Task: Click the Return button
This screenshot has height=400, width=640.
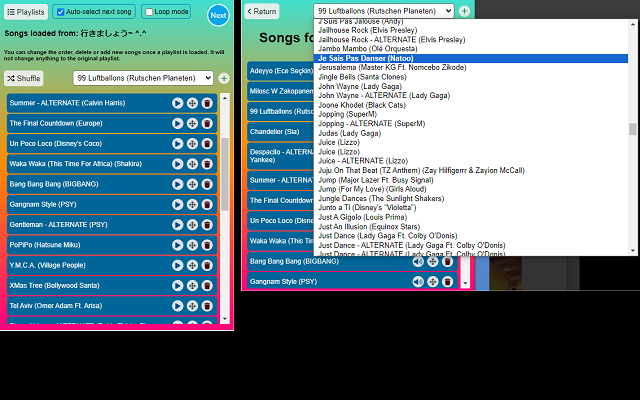Action: click(x=262, y=11)
